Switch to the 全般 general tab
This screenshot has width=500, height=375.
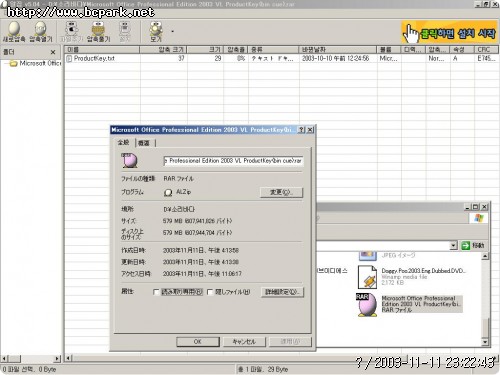(x=124, y=142)
